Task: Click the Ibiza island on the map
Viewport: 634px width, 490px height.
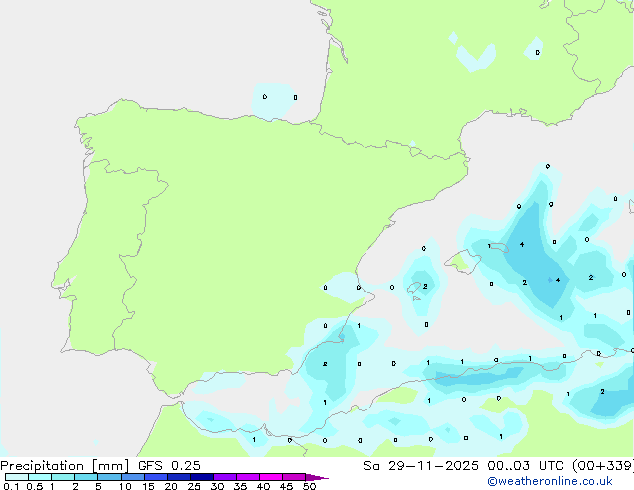Action: point(414,288)
